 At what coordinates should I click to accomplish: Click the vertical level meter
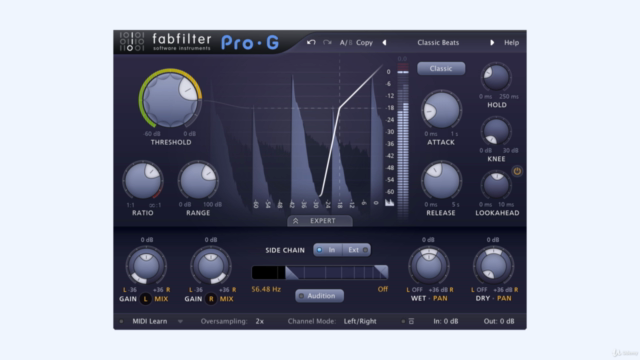pyautogui.click(x=403, y=141)
